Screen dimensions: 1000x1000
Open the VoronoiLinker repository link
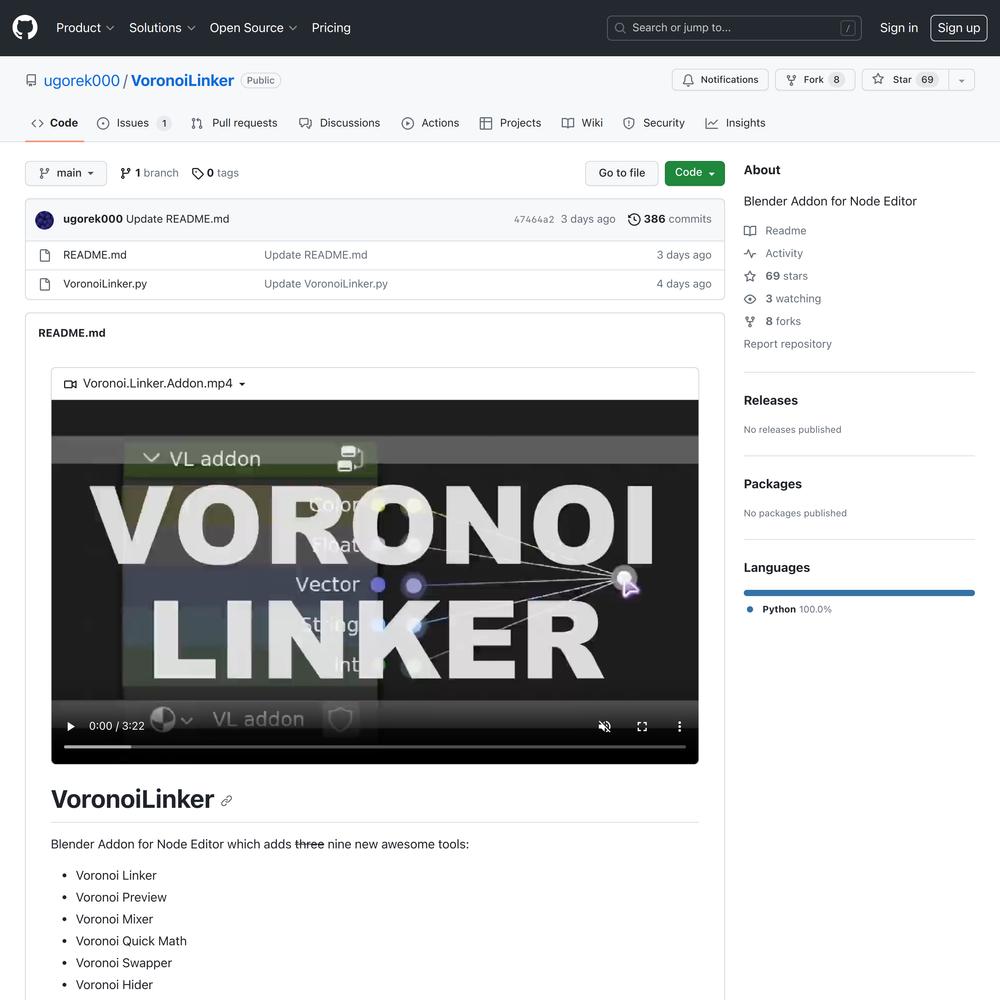click(x=182, y=80)
